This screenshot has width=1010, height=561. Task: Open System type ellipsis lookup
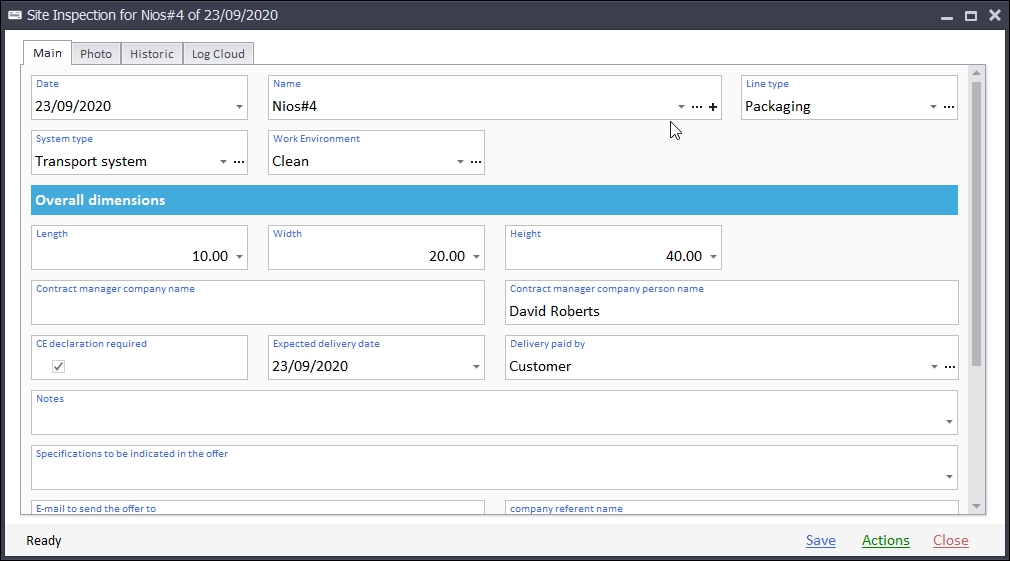coord(239,162)
